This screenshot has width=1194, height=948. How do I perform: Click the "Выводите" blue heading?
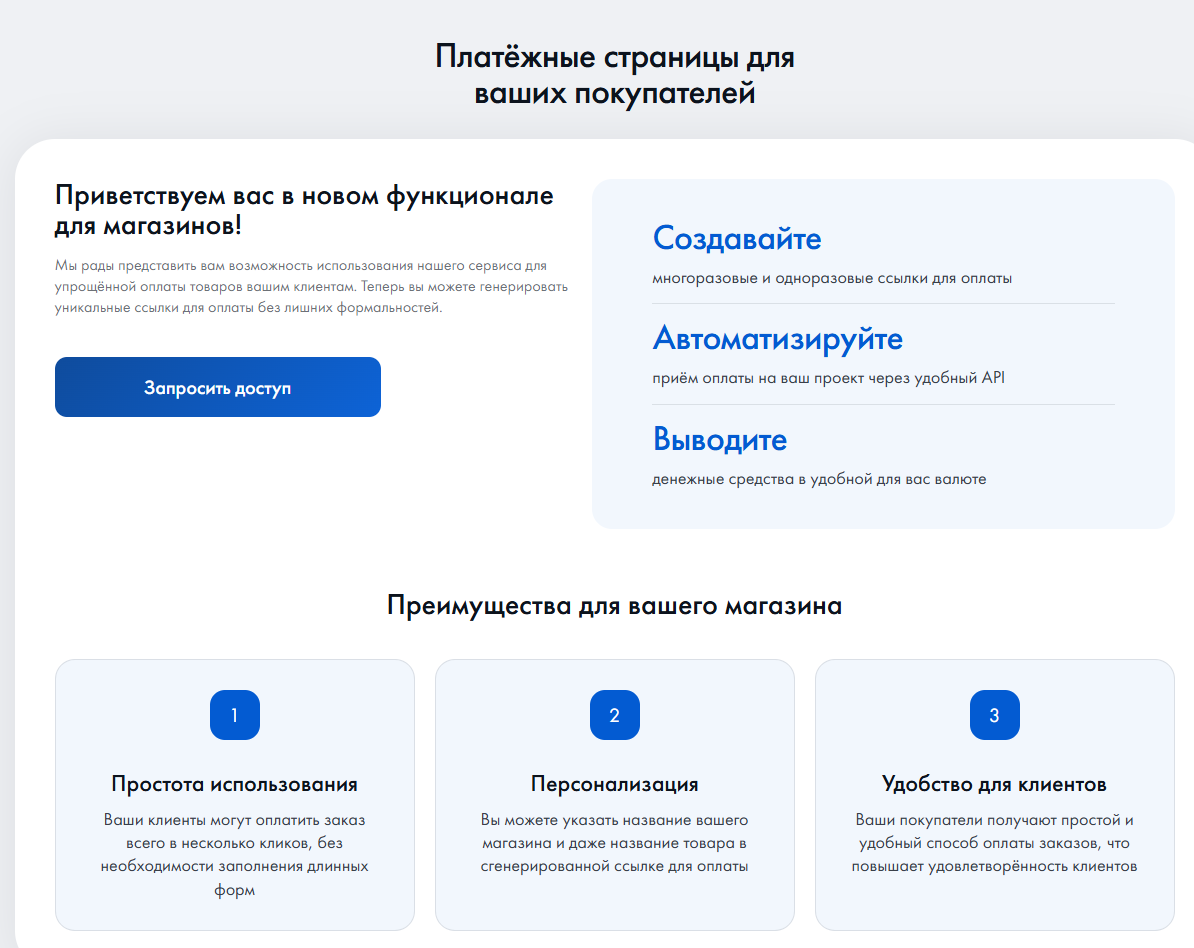coord(720,440)
